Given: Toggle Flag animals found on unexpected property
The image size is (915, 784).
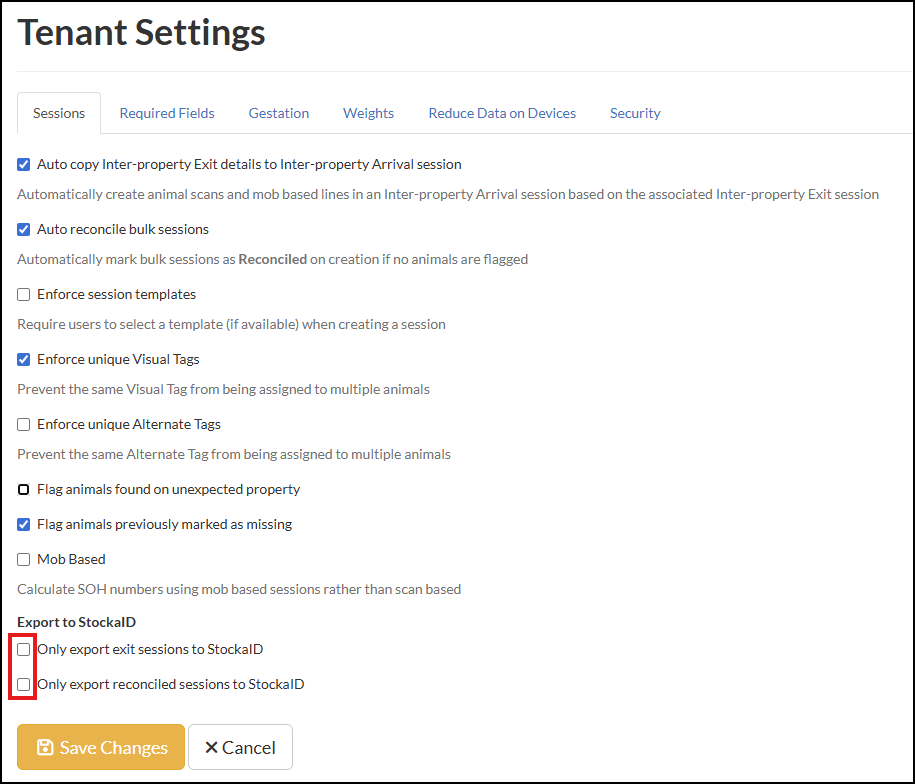Looking at the screenshot, I should tap(24, 489).
